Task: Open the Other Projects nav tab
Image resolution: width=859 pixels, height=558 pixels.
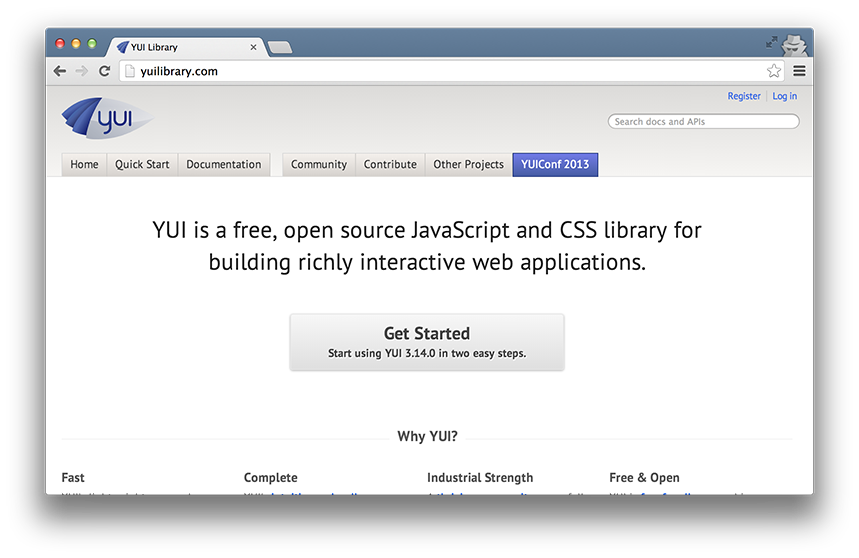Action: coord(468,164)
